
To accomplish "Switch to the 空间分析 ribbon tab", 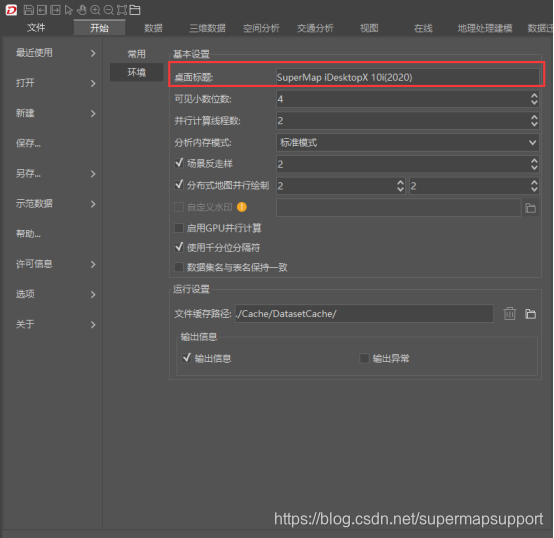I will coord(261,28).
